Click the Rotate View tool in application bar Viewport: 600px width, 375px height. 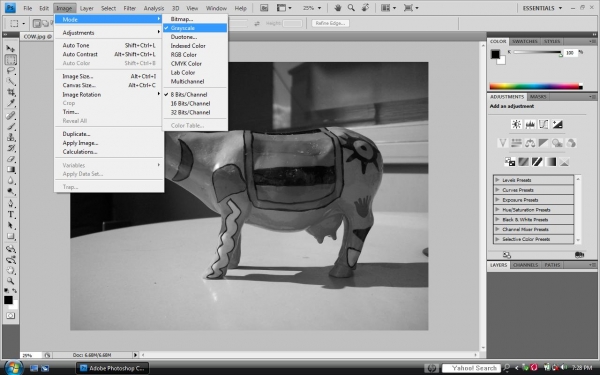pyautogui.click(x=365, y=8)
